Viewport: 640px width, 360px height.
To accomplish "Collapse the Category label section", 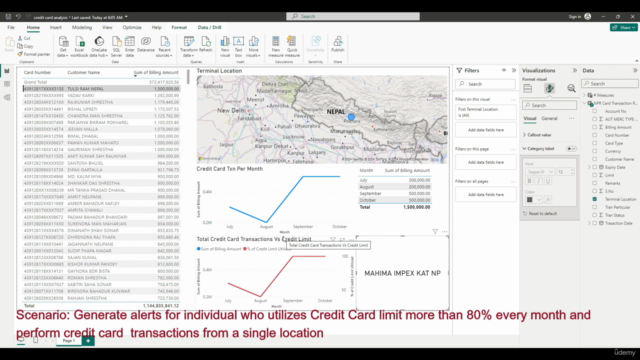I will [x=524, y=149].
